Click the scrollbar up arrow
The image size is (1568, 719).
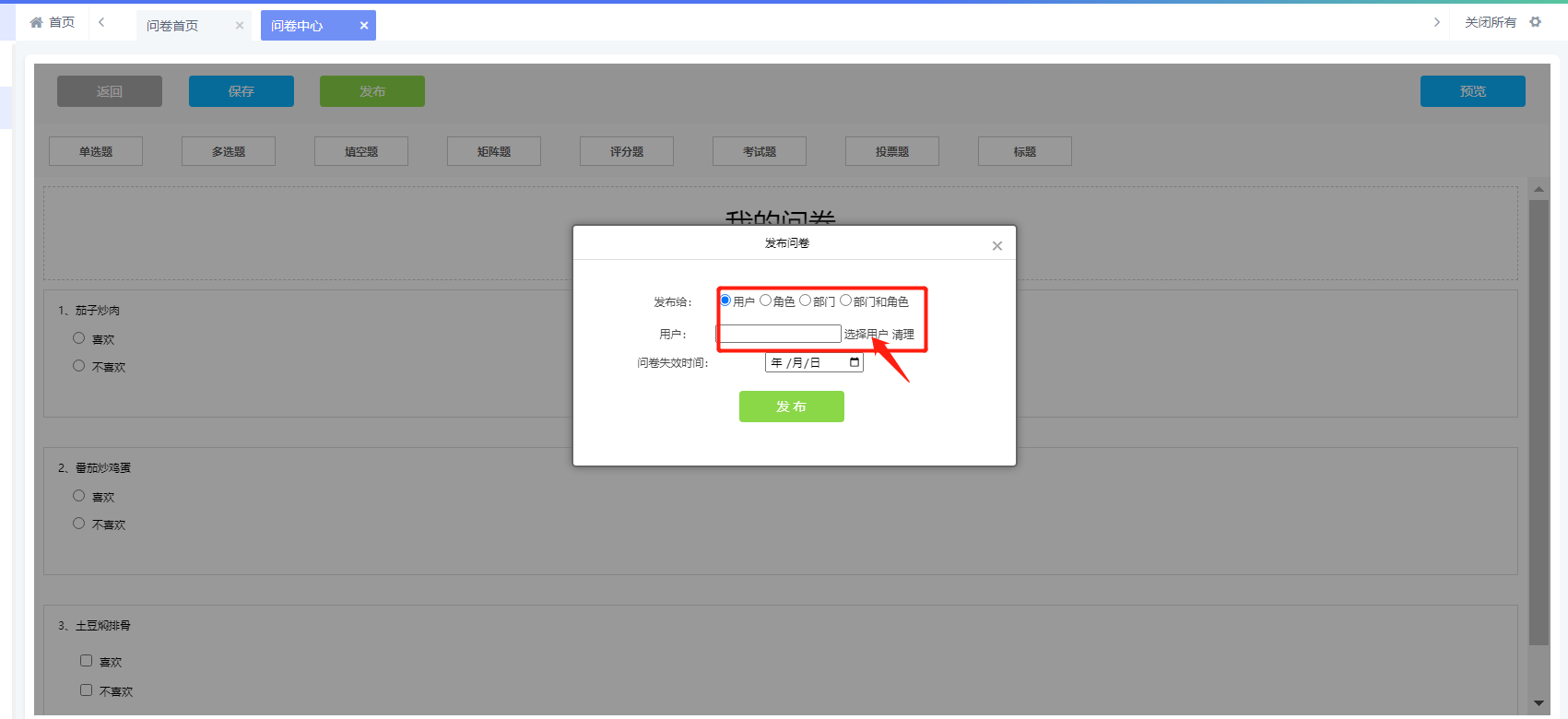tap(1539, 189)
